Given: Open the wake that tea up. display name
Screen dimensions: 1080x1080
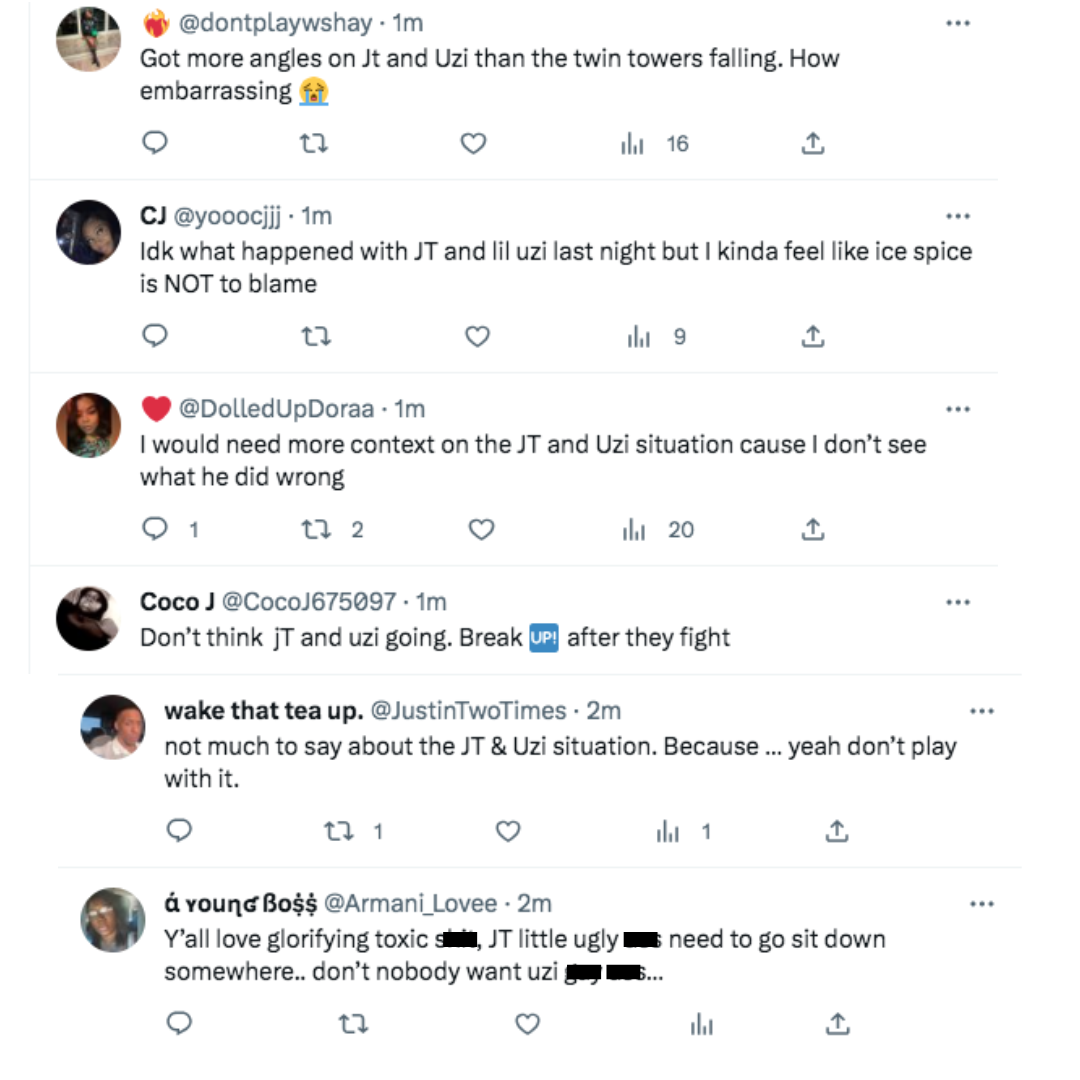Looking at the screenshot, I should [262, 711].
